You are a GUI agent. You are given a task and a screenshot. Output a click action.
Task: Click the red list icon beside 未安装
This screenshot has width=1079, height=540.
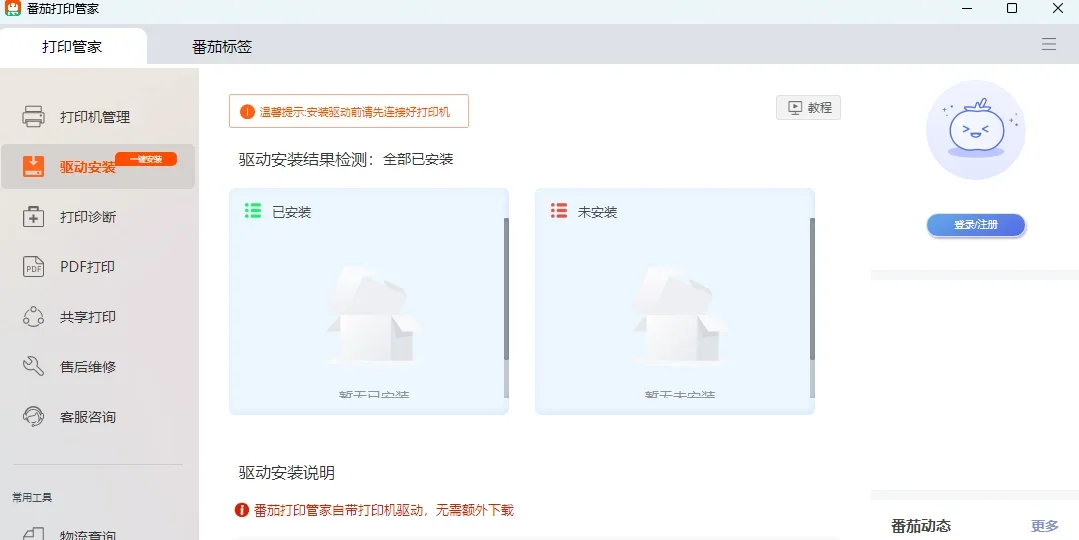click(x=559, y=211)
